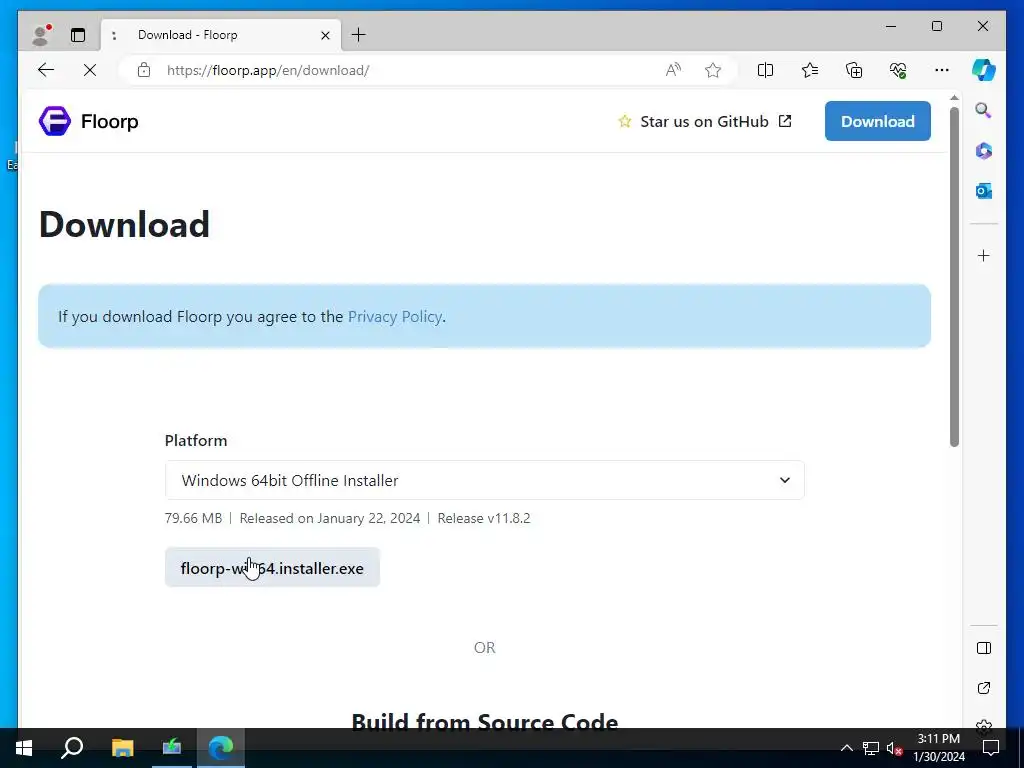The width and height of the screenshot is (1024, 768).
Task: Open Browser essentials heart icon
Action: coord(898,70)
